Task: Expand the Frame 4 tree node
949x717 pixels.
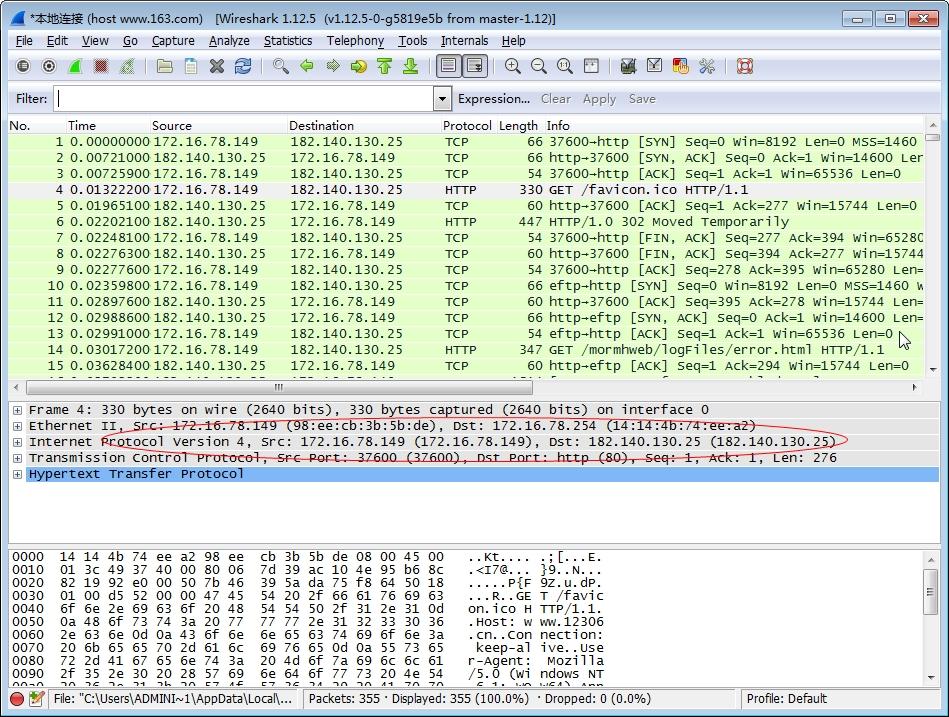Action: coord(18,410)
